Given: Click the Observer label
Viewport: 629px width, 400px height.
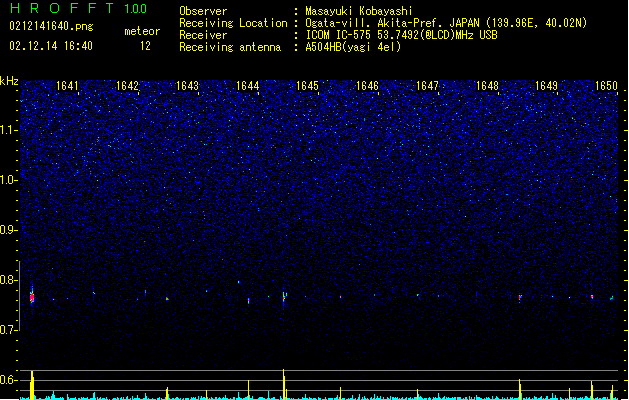Looking at the screenshot, I should point(203,11).
